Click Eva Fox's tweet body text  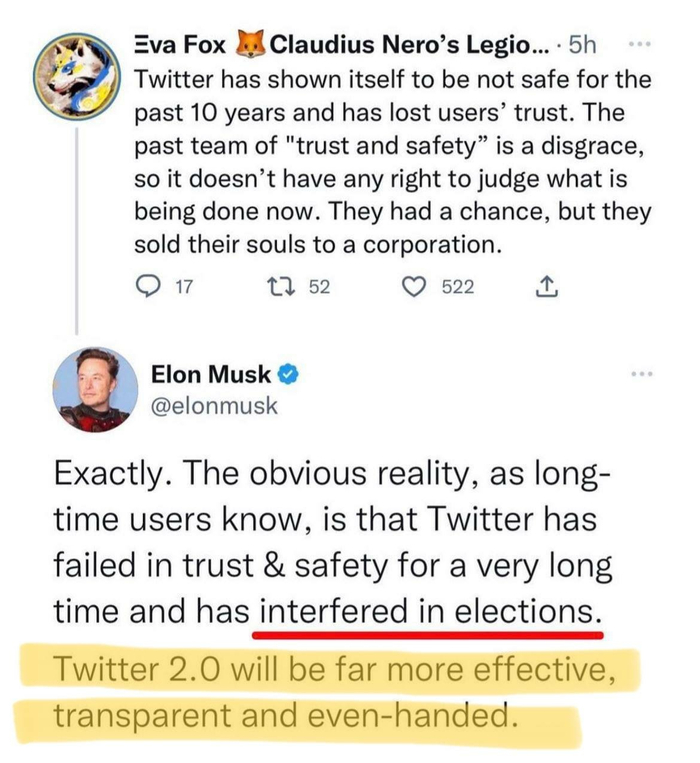click(x=390, y=160)
